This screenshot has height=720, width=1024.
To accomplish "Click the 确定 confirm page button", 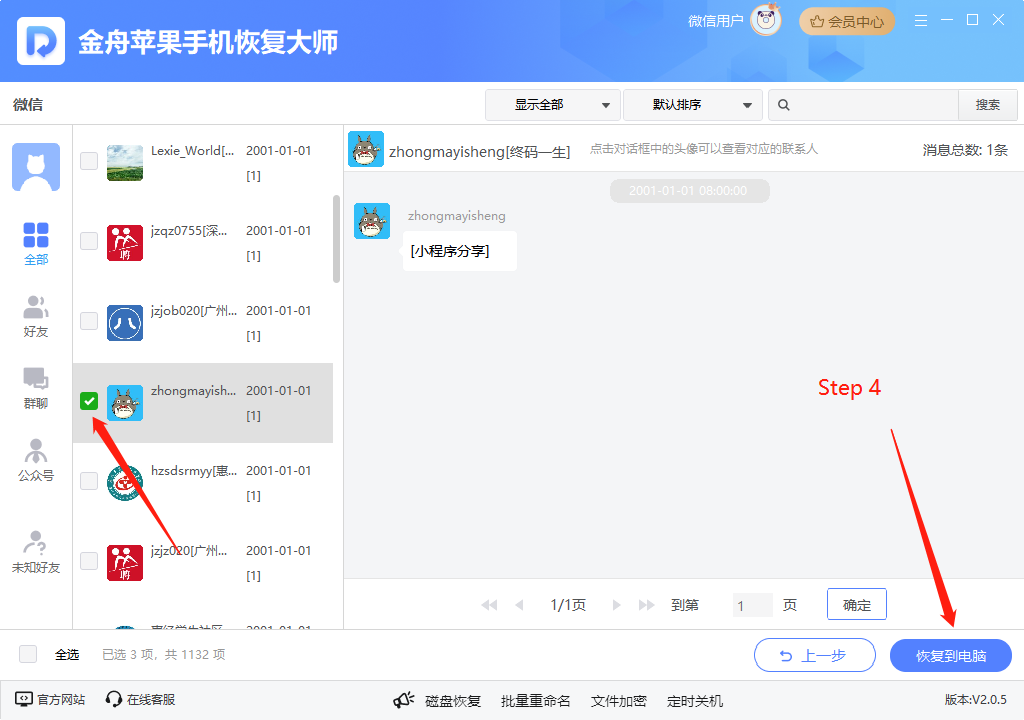I will click(x=857, y=604).
